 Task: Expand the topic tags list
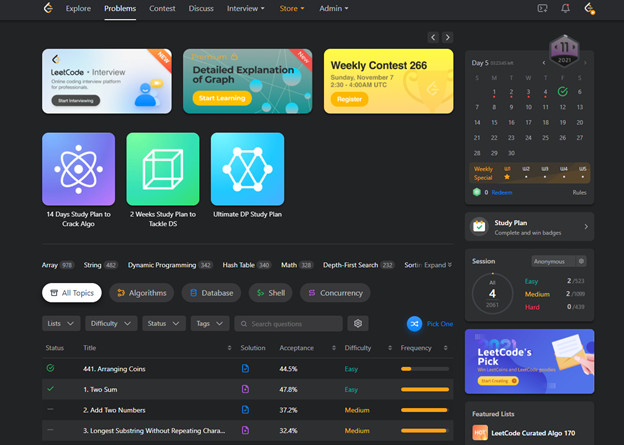click(437, 265)
